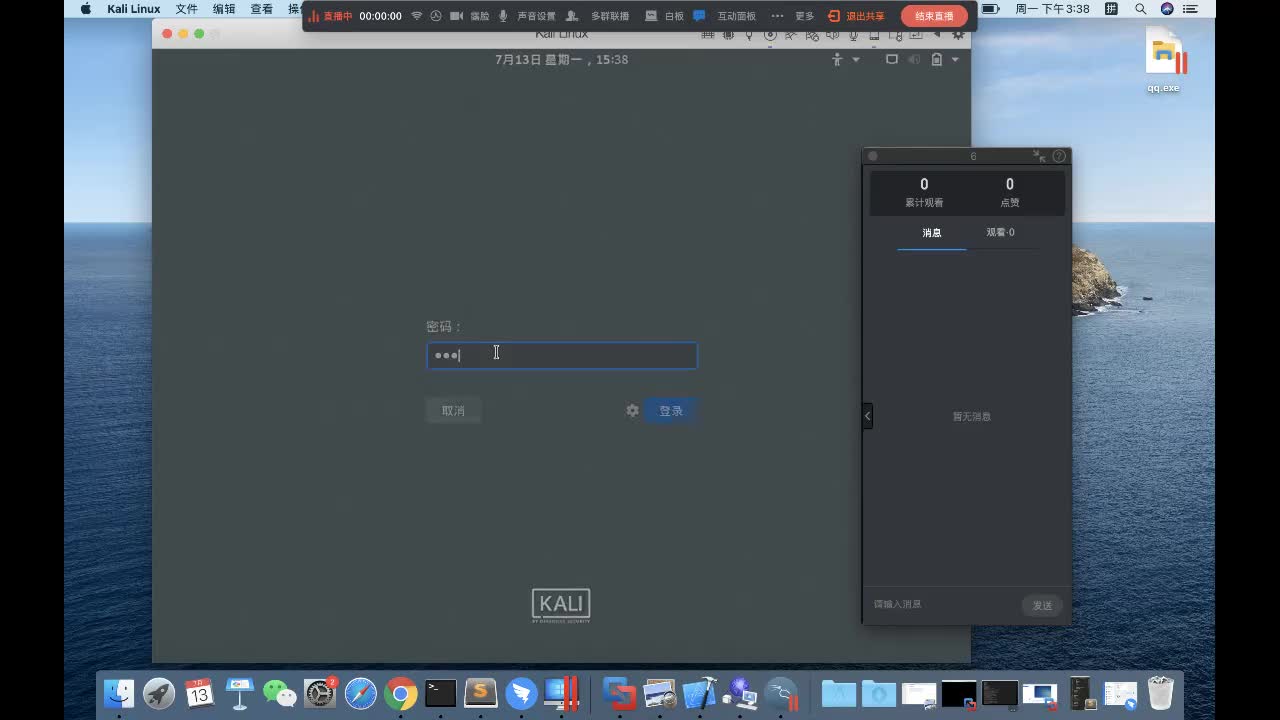Focus the 密码 password input field
Screen dimensions: 1280x720
click(562, 355)
